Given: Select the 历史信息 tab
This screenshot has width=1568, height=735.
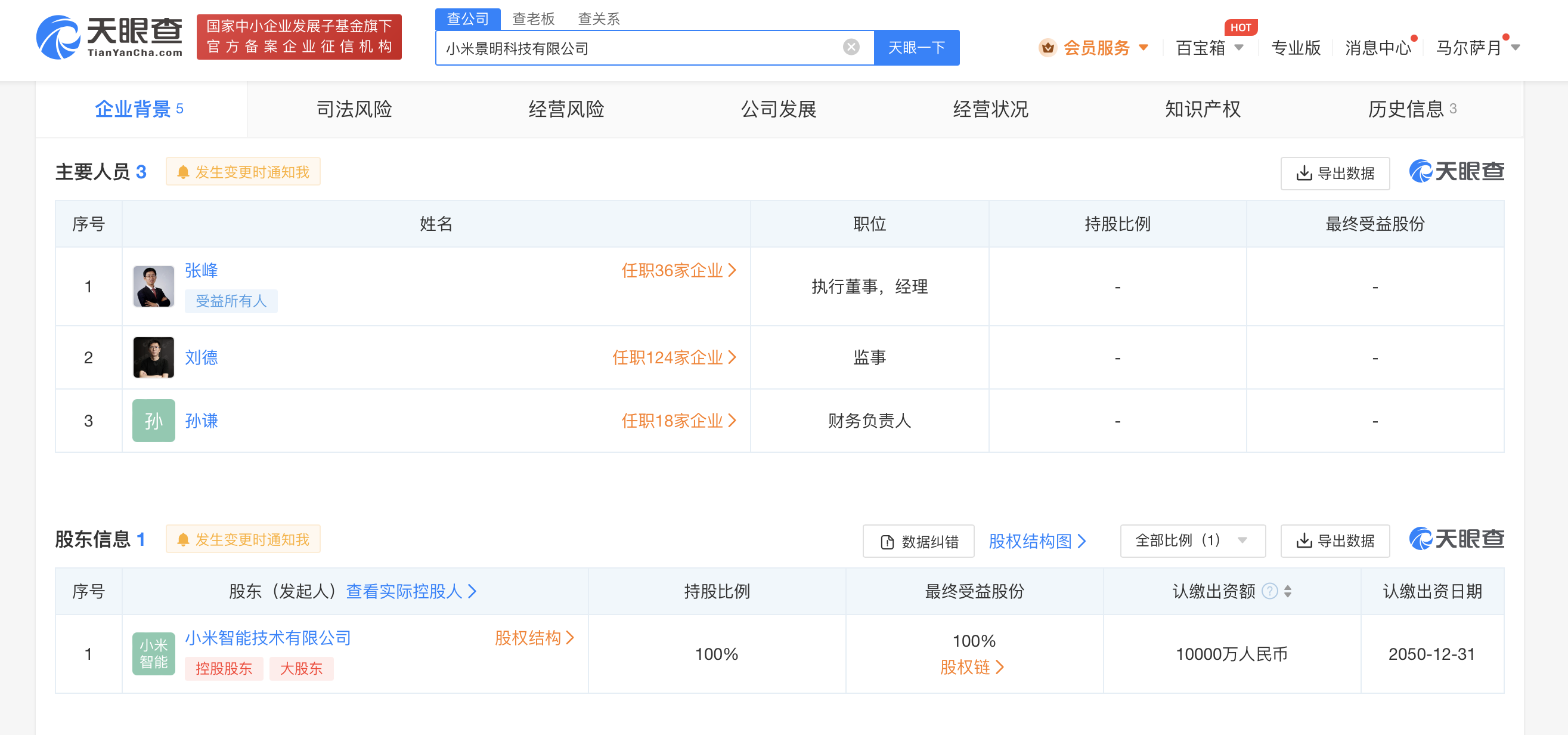Looking at the screenshot, I should pyautogui.click(x=1412, y=109).
